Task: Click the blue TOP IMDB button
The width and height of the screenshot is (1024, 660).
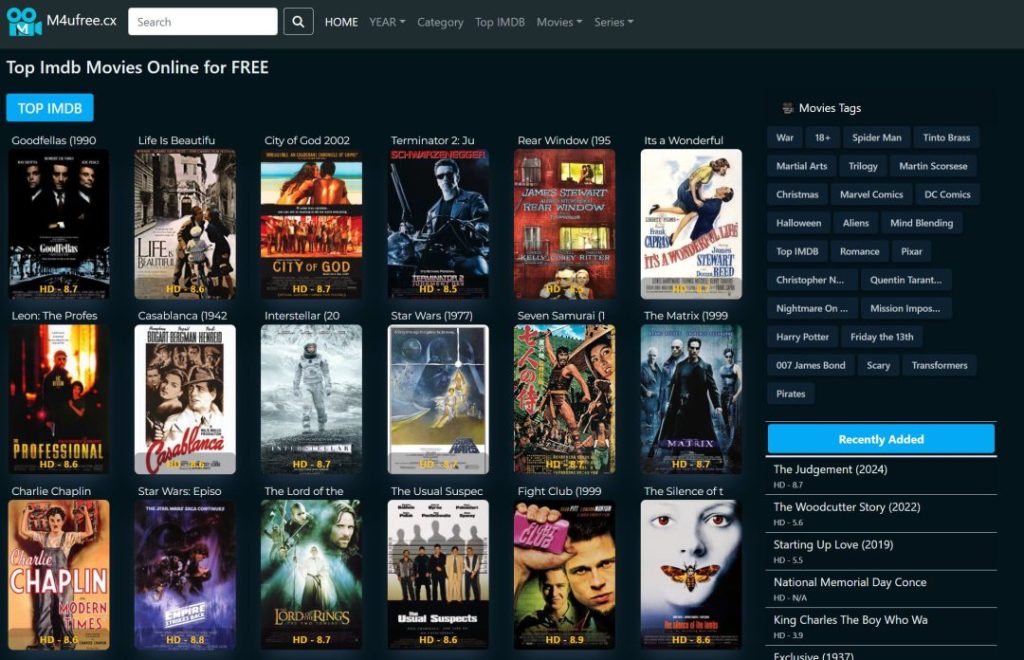Action: pyautogui.click(x=50, y=108)
